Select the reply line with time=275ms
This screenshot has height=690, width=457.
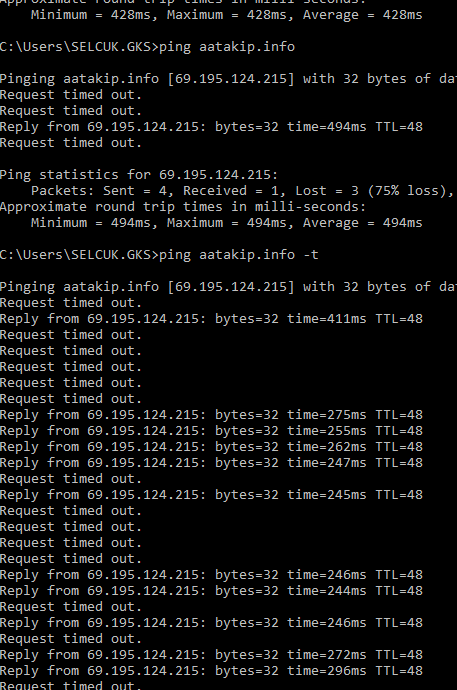pyautogui.click(x=211, y=415)
